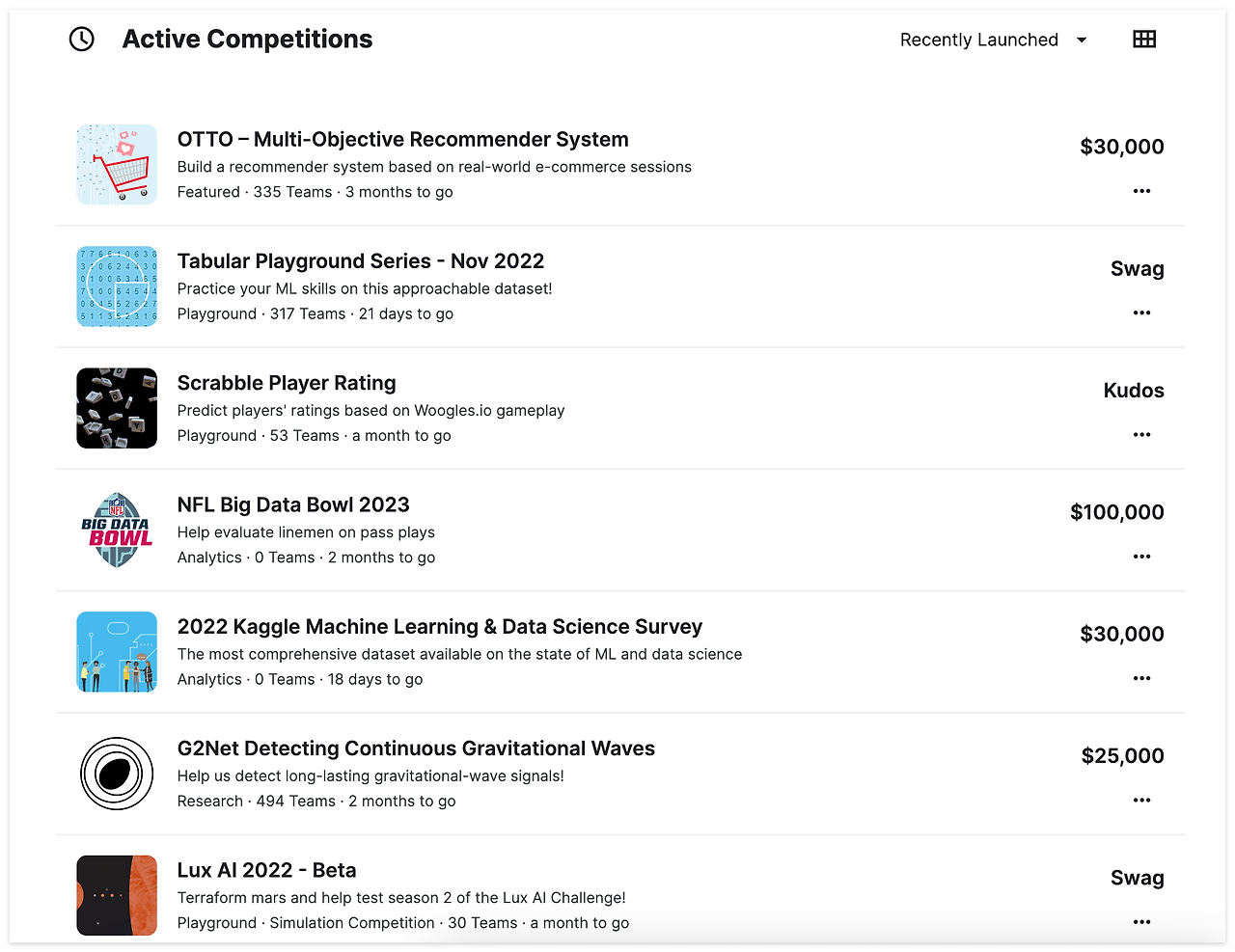Switch to grid view layout
This screenshot has height=952, width=1235.
click(1144, 40)
